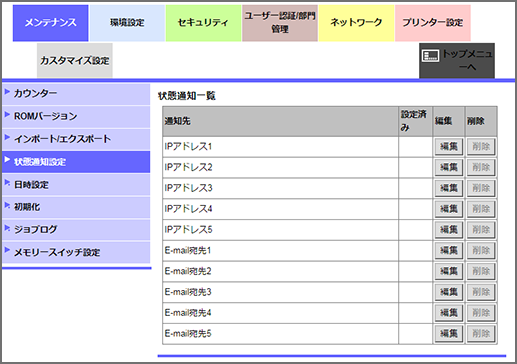Open ジョブログ in the side menu
The width and height of the screenshot is (517, 364).
[x=76, y=230]
